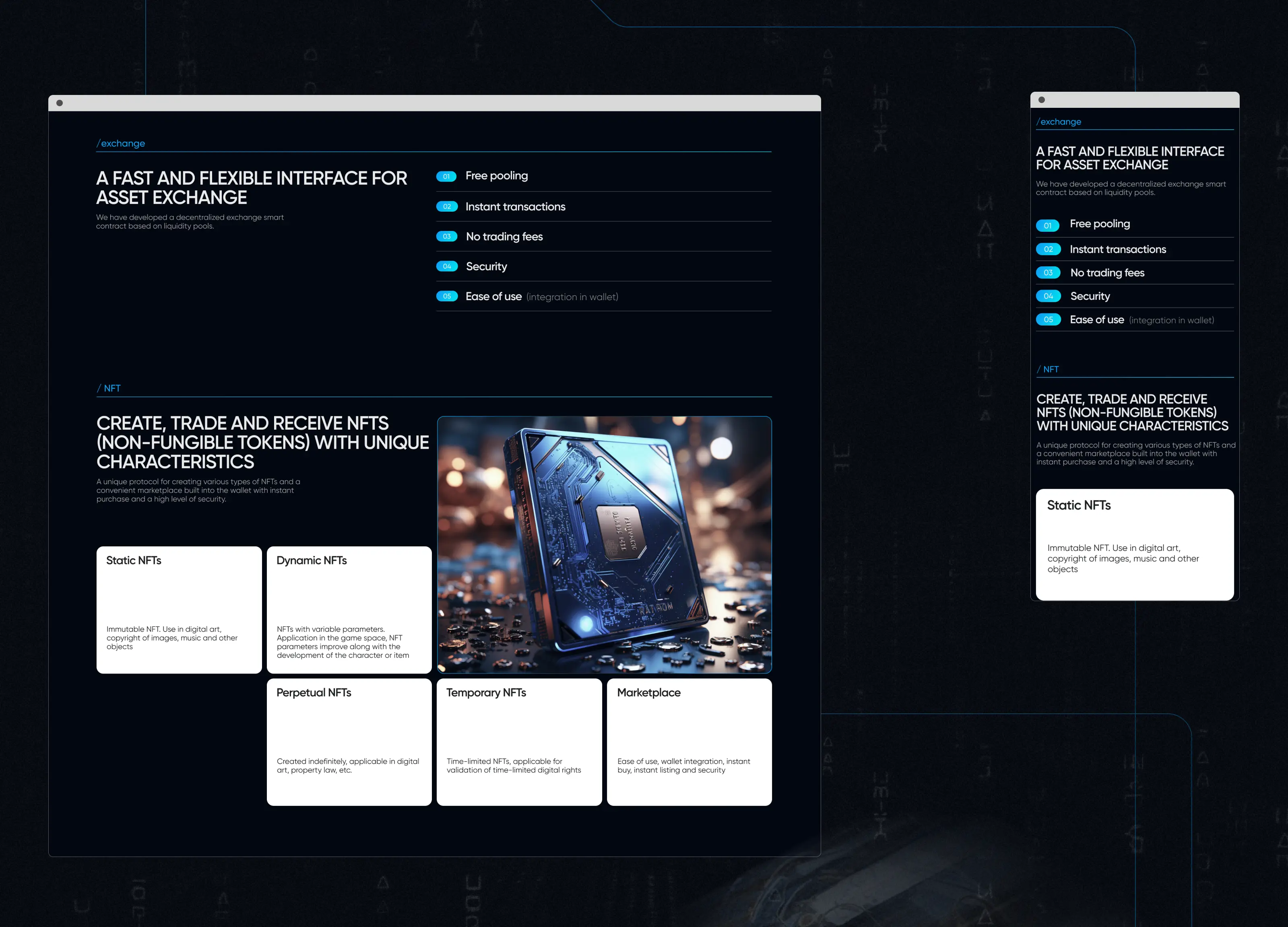This screenshot has height=927, width=1288.
Task: Select the Static NFTs card in mobile view
Action: click(x=1134, y=544)
